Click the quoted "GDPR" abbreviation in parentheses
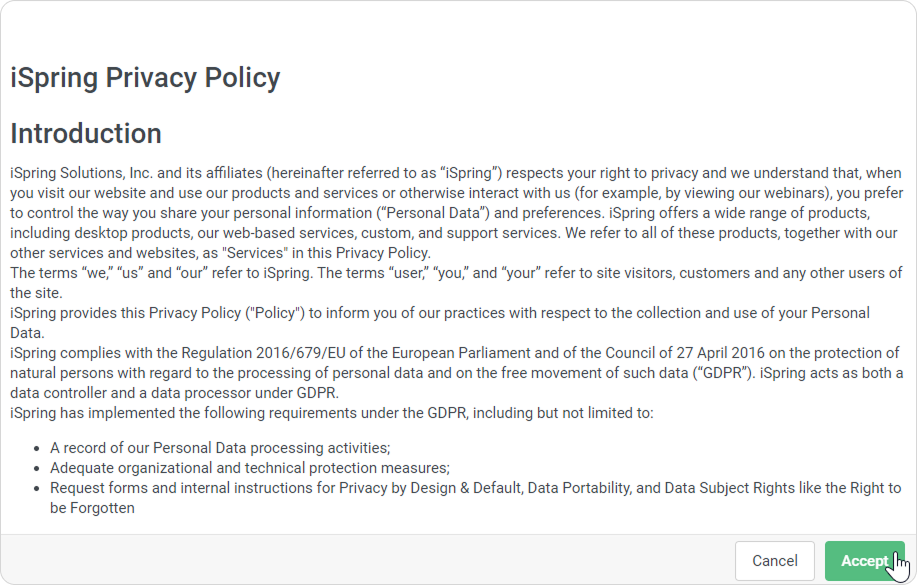This screenshot has height=585, width=917. coord(711,373)
